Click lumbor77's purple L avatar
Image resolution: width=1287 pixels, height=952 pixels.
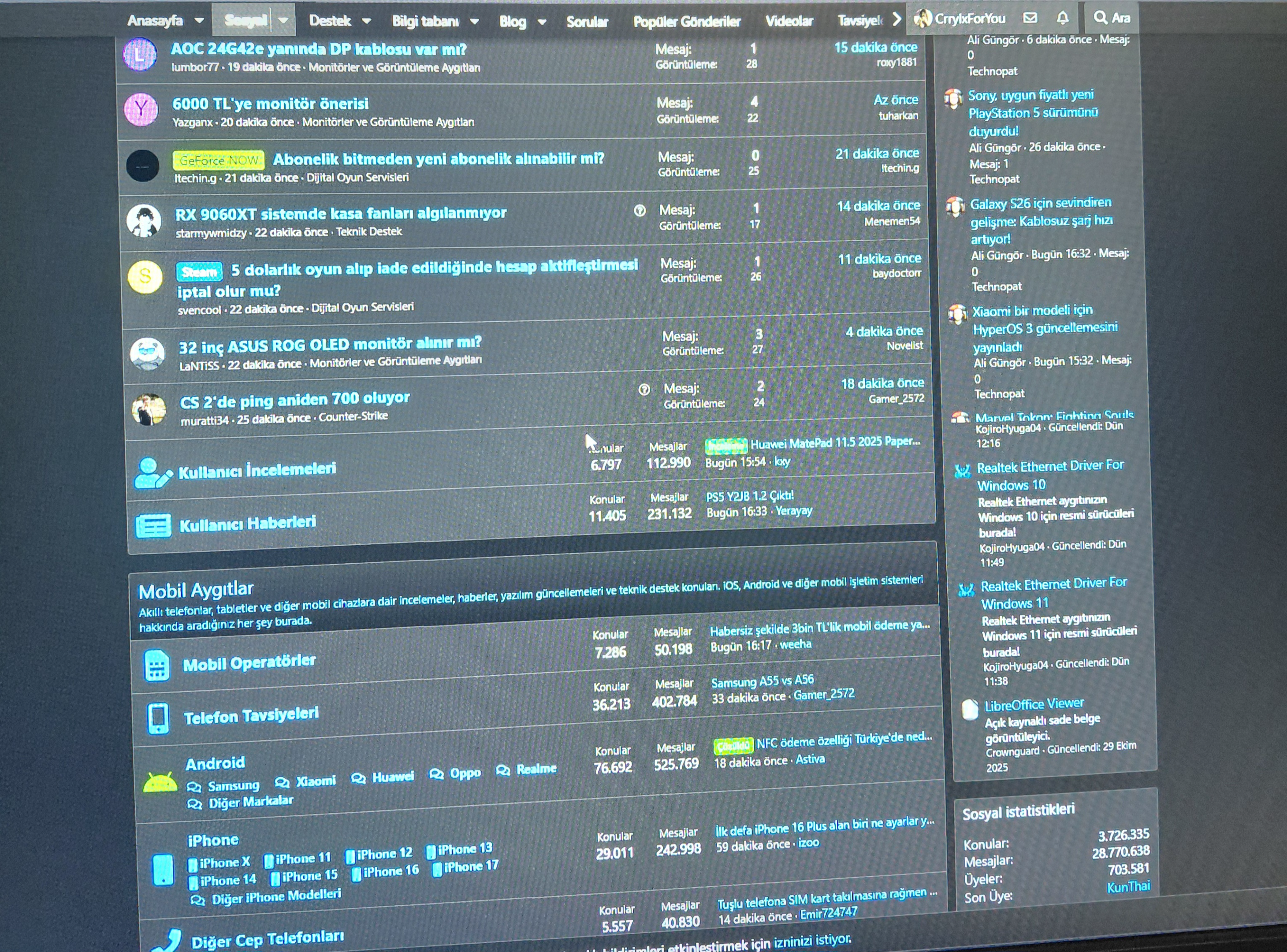click(140, 55)
